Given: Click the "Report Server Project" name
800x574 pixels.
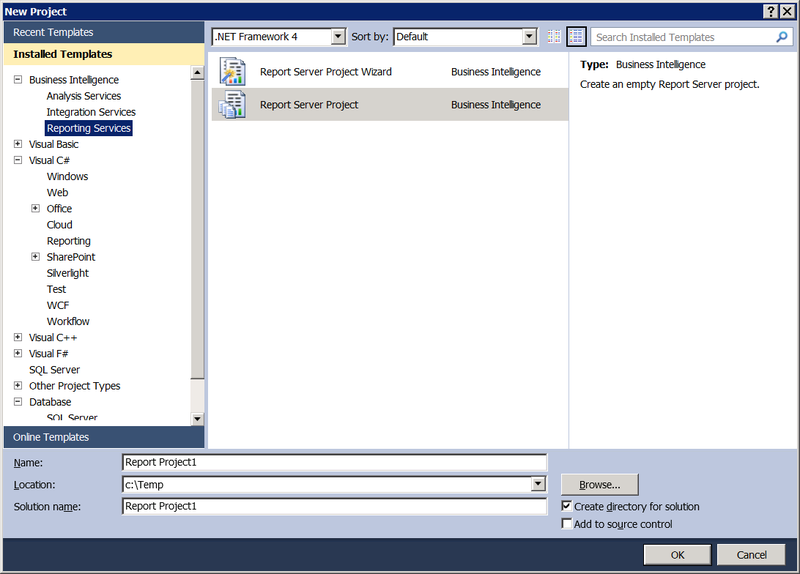Looking at the screenshot, I should coord(309,105).
